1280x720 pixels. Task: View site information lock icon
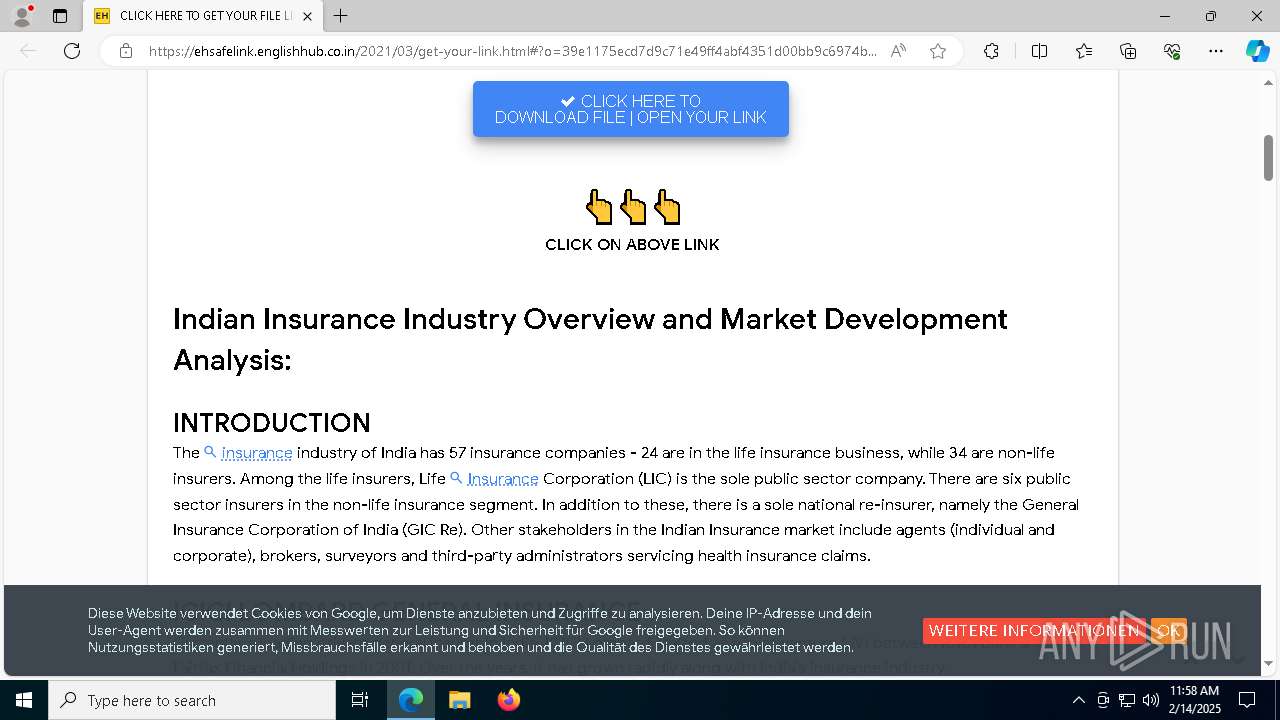[x=126, y=51]
